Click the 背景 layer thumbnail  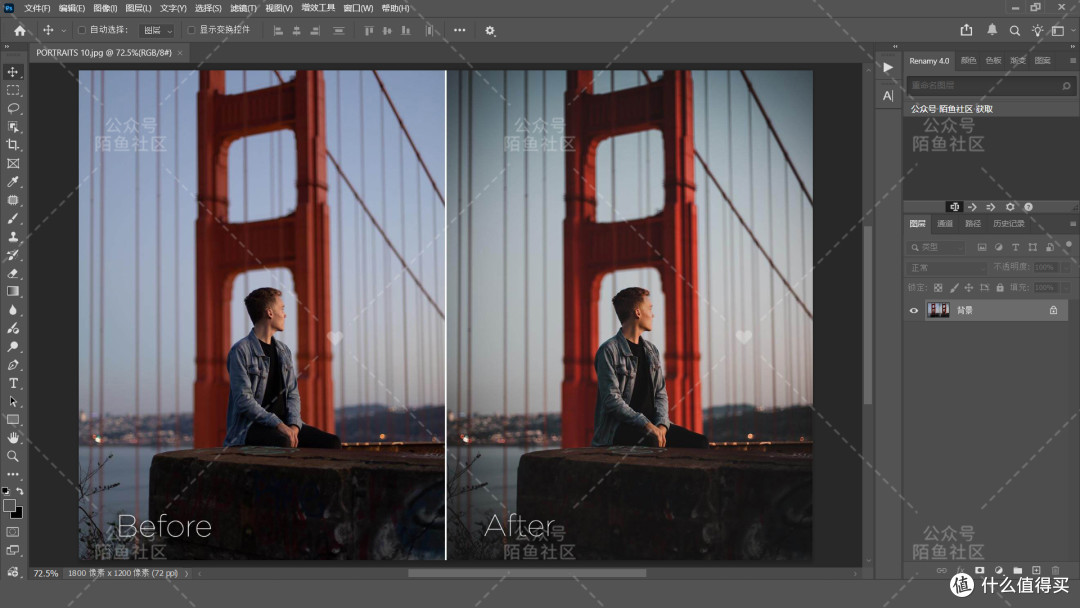pos(938,311)
